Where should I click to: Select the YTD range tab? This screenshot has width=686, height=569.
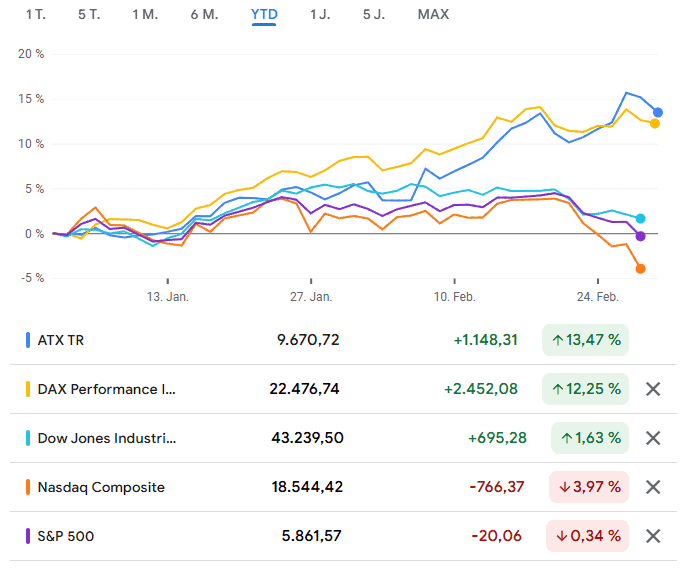click(264, 14)
